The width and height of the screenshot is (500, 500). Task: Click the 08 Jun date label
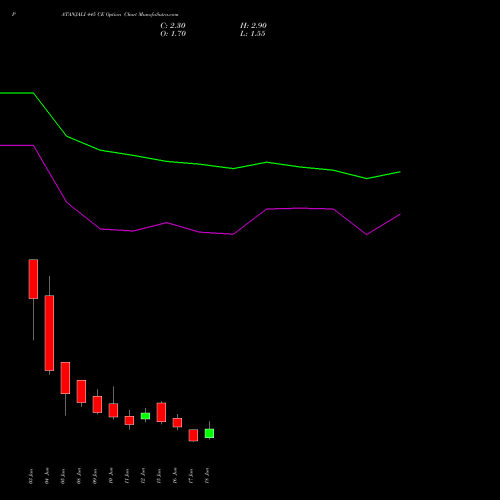79,476
